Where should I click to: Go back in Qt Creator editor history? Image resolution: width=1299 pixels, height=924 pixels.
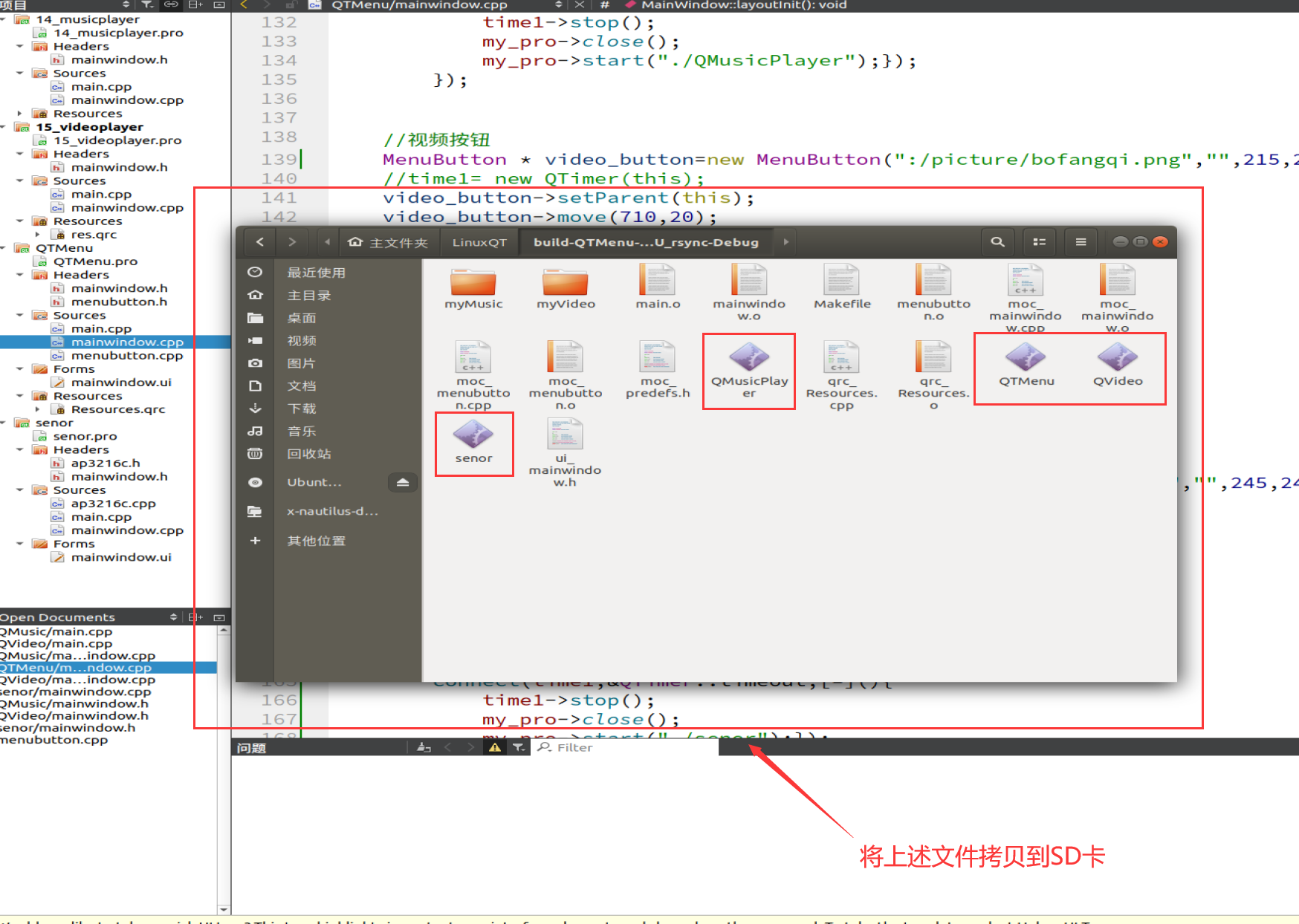click(x=244, y=4)
